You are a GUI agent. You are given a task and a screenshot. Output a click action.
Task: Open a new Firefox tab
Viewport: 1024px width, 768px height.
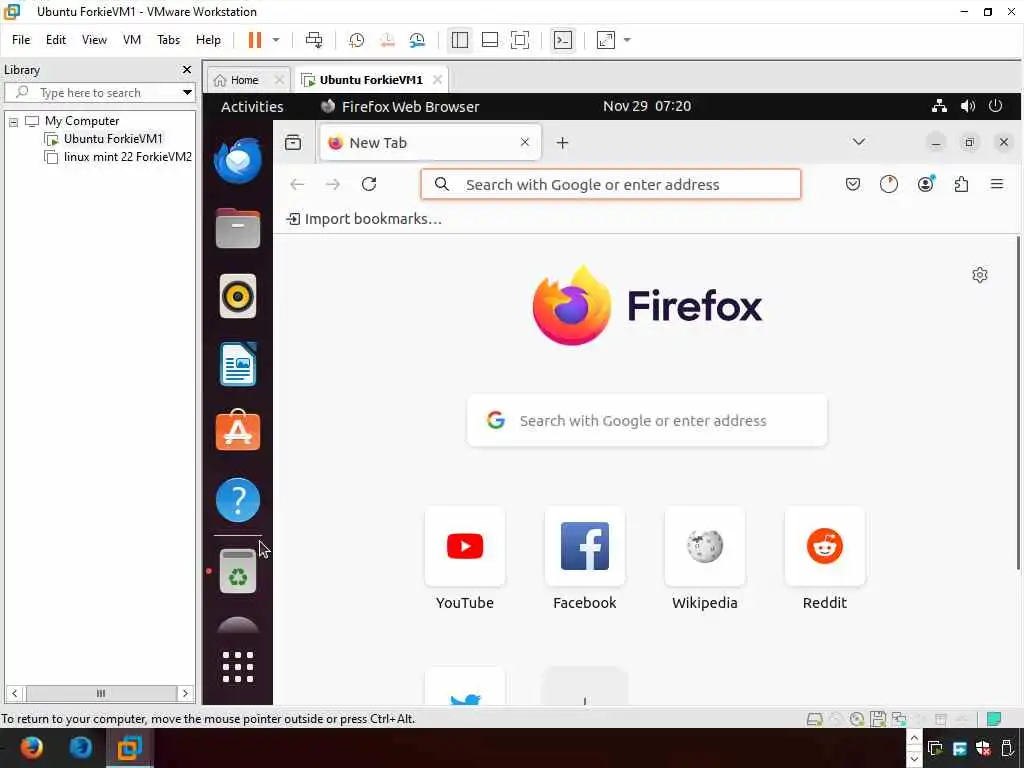tap(562, 142)
